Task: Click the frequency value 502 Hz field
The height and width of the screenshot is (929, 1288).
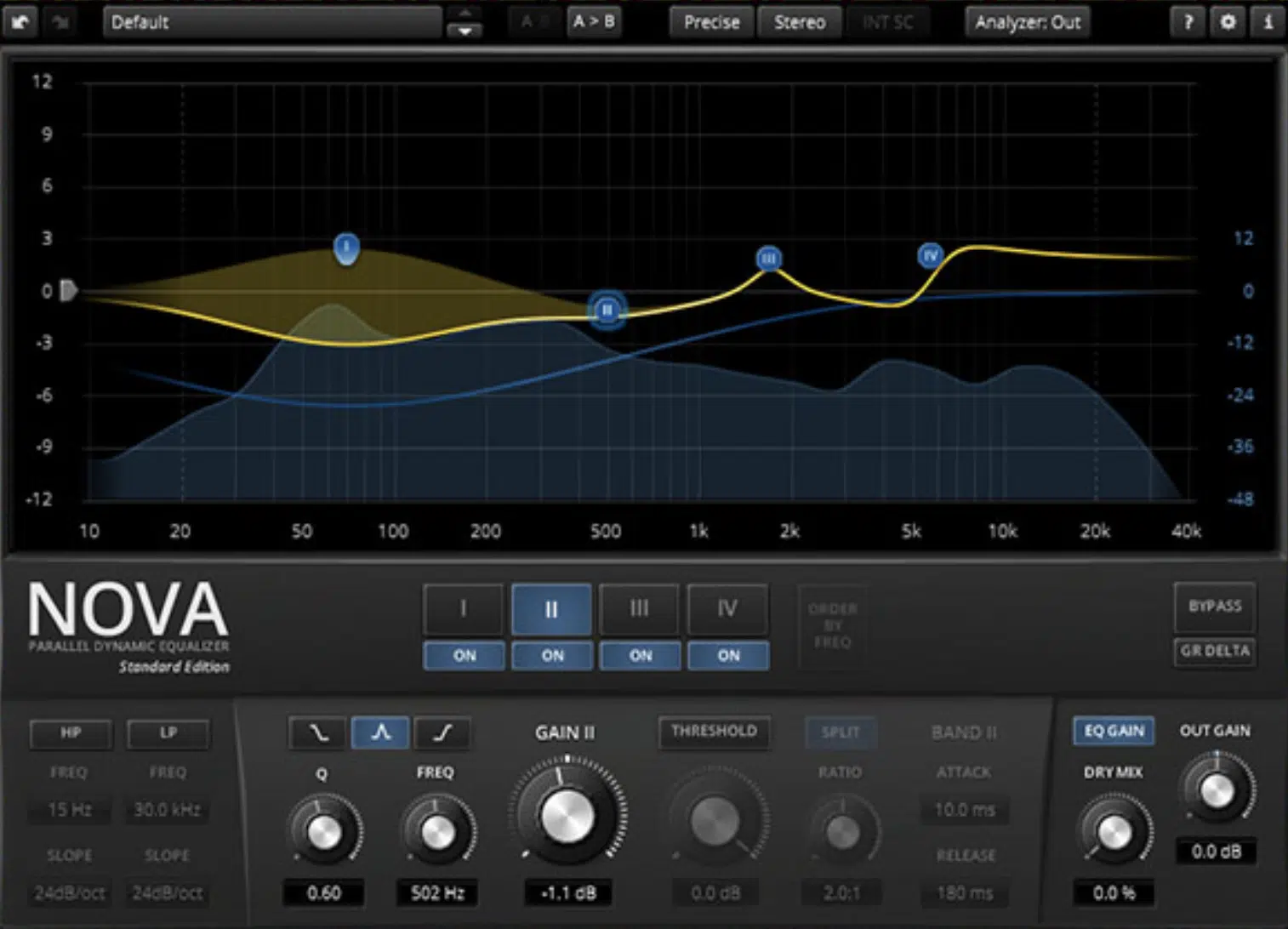Action: [437, 893]
